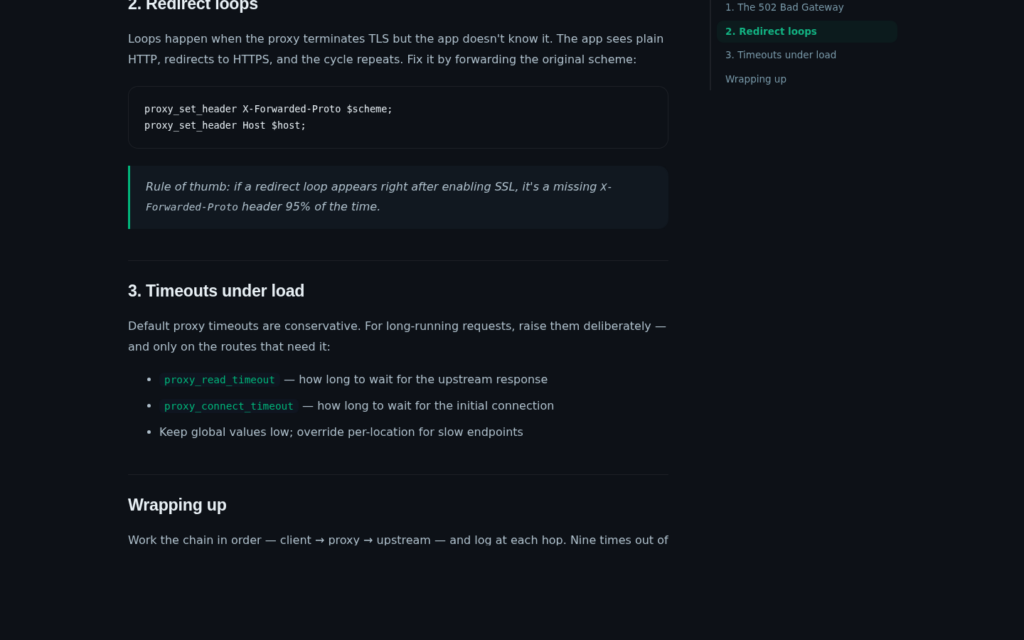
Task: Select highlighted "2. Redirect loops" sidebar entry
Action: [807, 31]
